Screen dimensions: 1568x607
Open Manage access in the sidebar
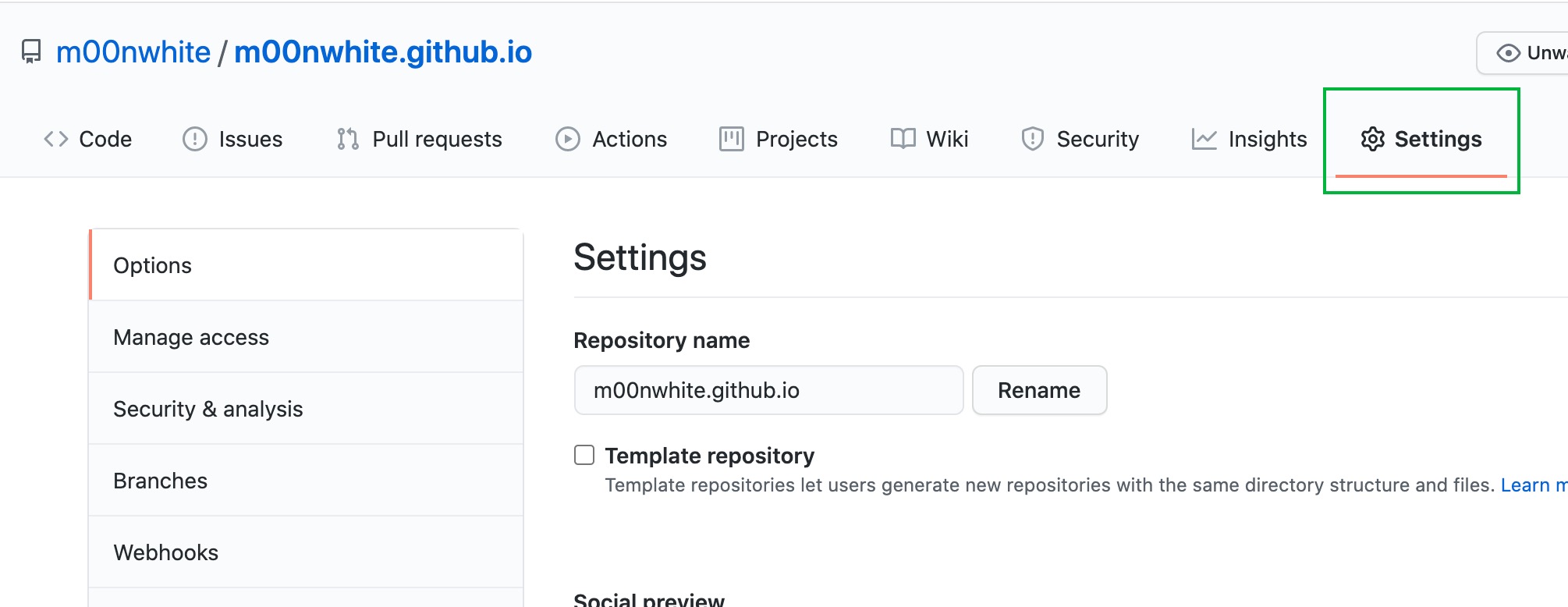click(306, 337)
